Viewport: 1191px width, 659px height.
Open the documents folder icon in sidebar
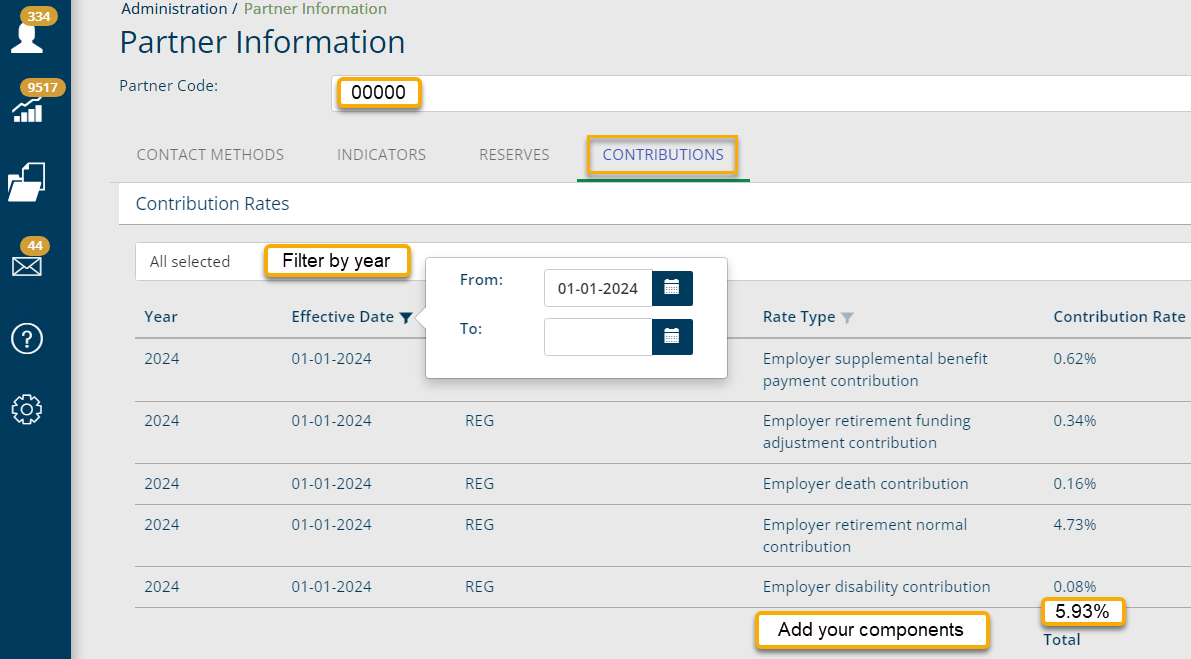pyautogui.click(x=27, y=182)
